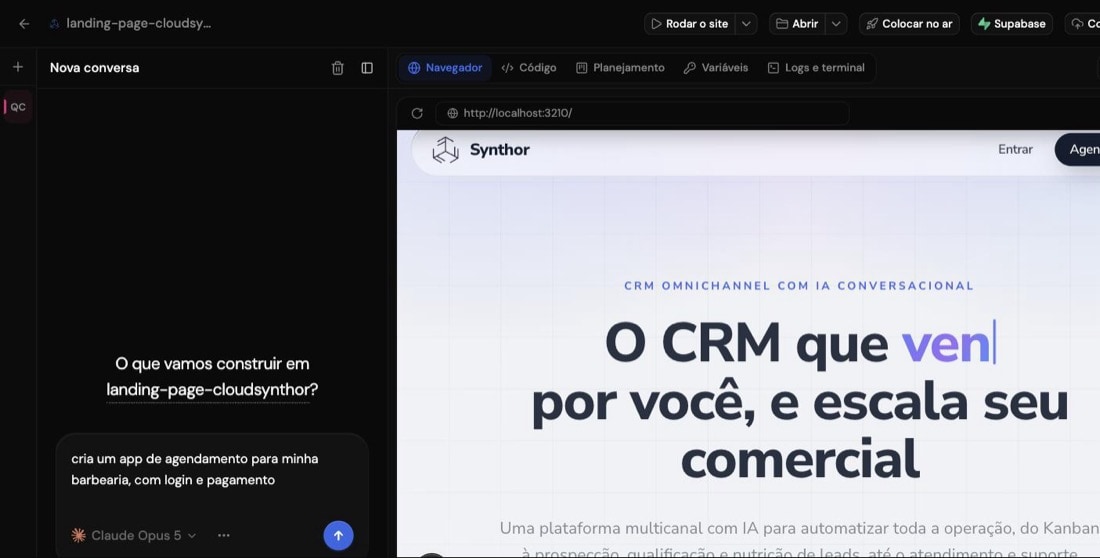Reload the preview with the refresh icon
Viewport: 1100px width, 558px height.
(417, 113)
